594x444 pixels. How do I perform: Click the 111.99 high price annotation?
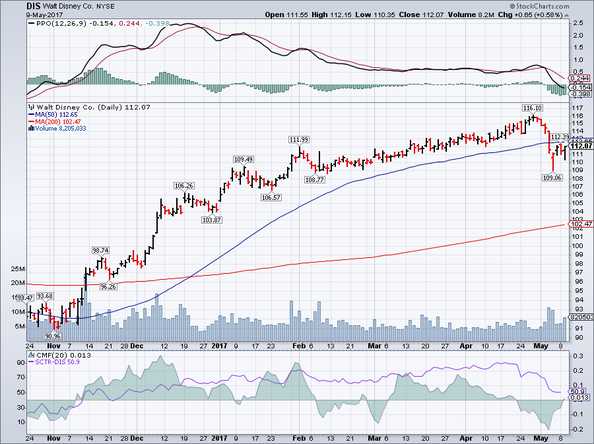pyautogui.click(x=299, y=140)
